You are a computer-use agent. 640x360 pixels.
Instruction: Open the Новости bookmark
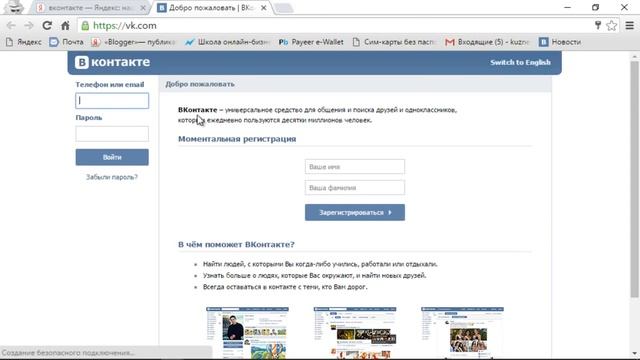[560, 42]
